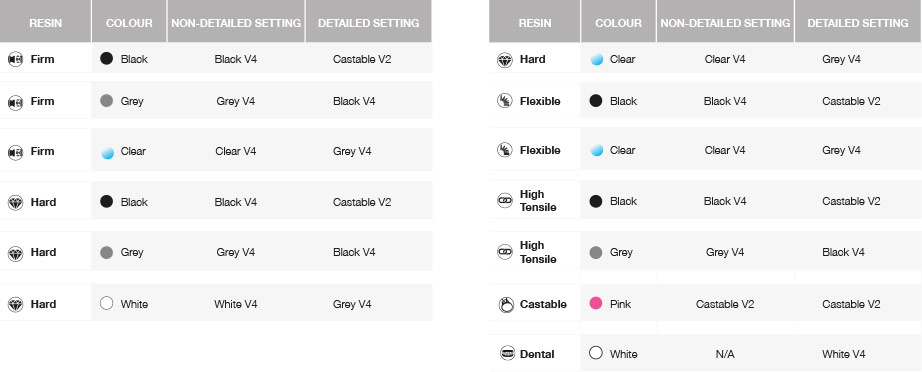The height and width of the screenshot is (372, 922).
Task: Select the pink Castable colour swatch
Action: point(596,304)
